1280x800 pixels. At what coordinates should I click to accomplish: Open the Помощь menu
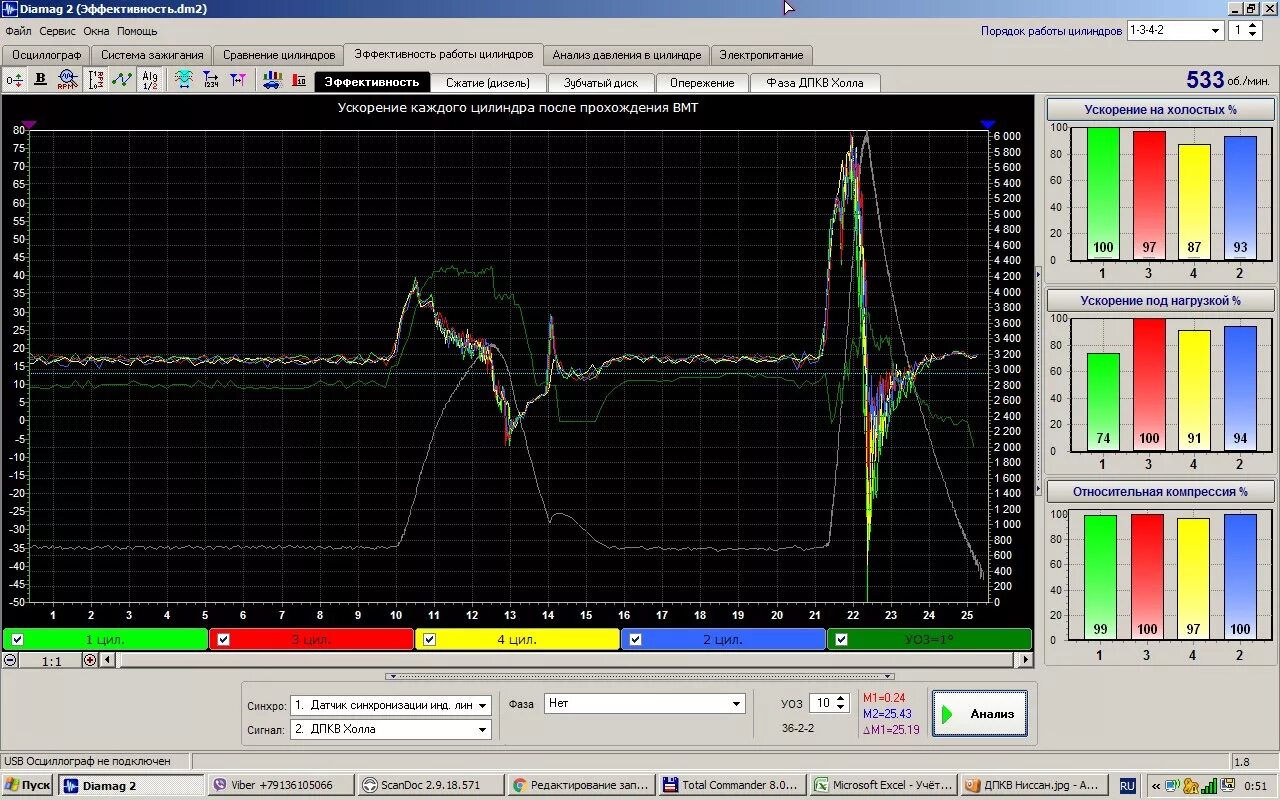[137, 31]
